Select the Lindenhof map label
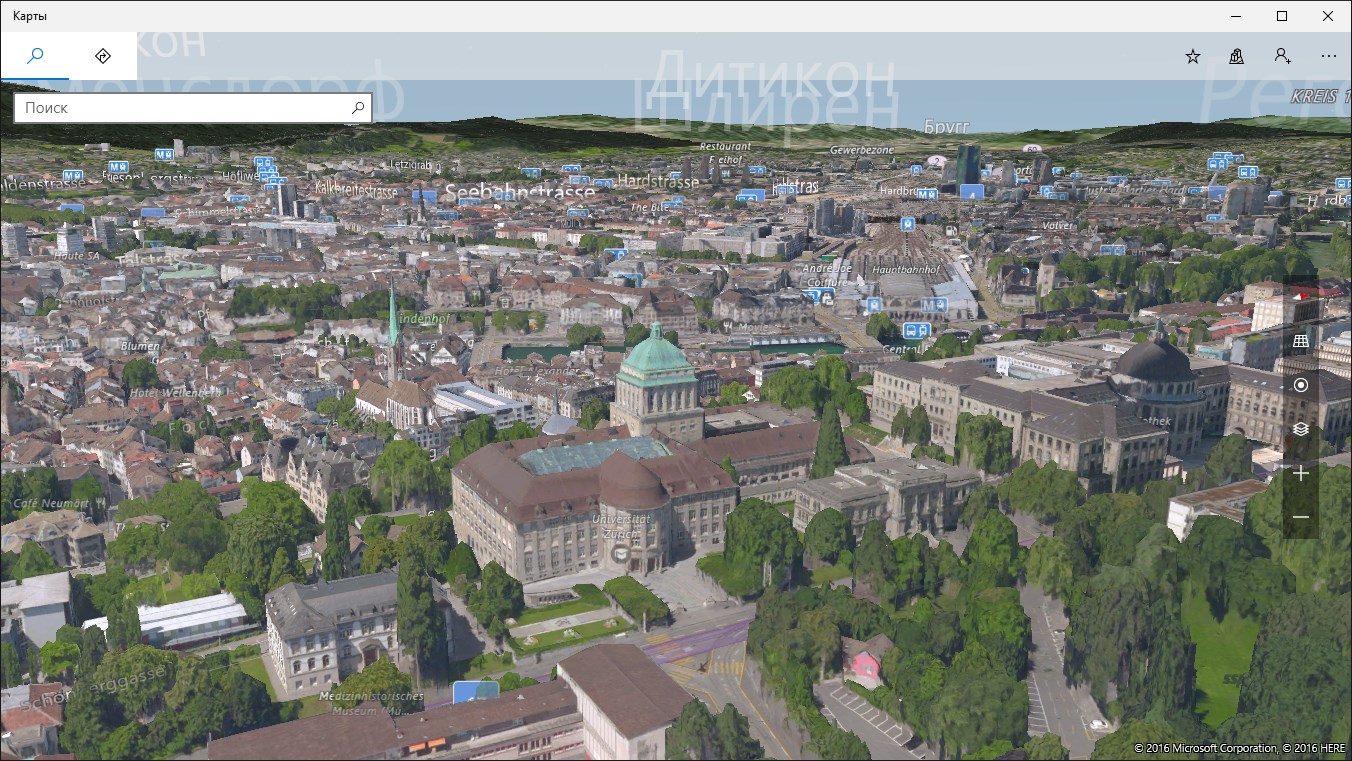 pos(422,319)
